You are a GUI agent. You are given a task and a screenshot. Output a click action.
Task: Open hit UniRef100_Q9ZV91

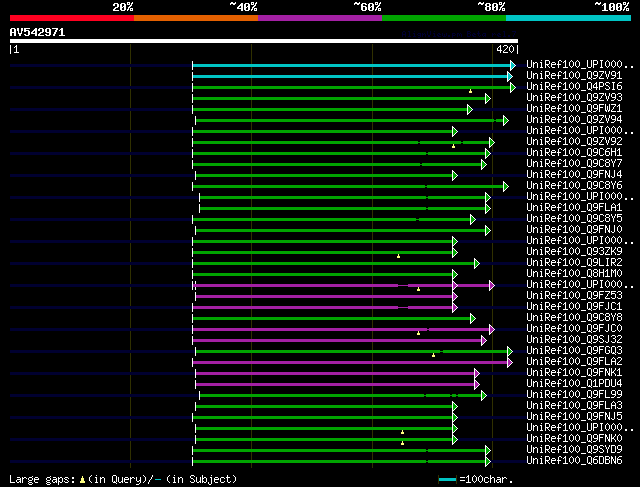tap(574, 75)
